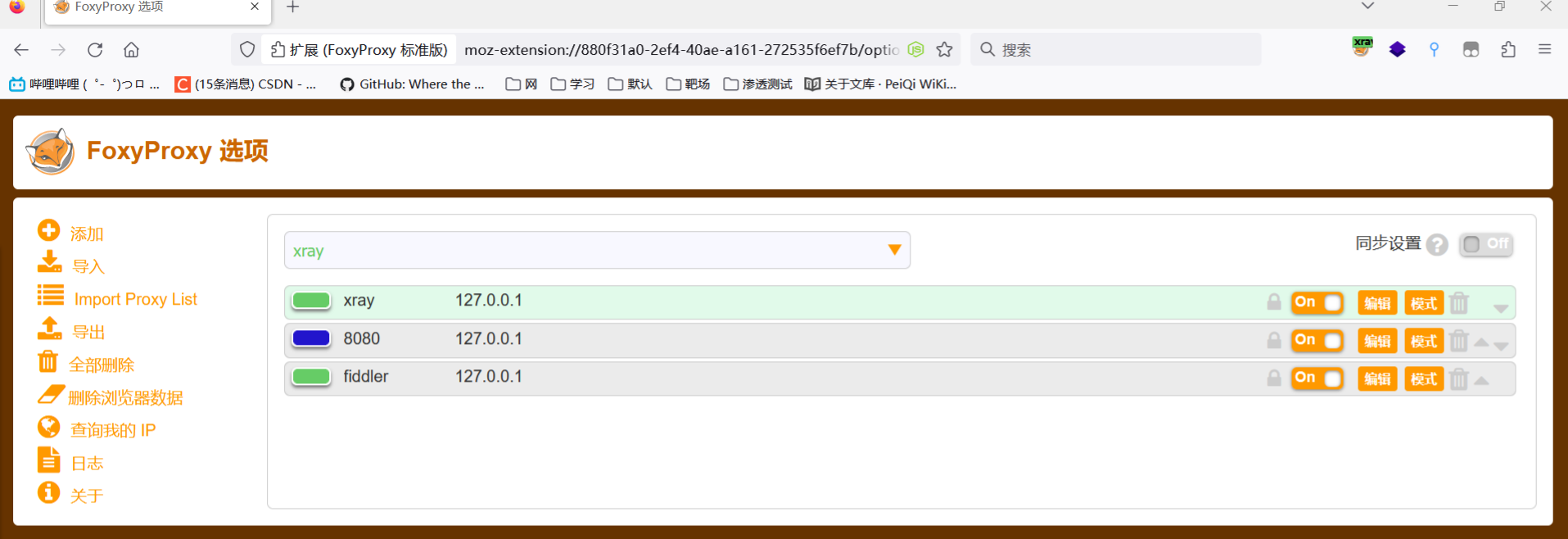Enable the sync settings Off switch
1568x539 pixels.
pyautogui.click(x=1486, y=244)
